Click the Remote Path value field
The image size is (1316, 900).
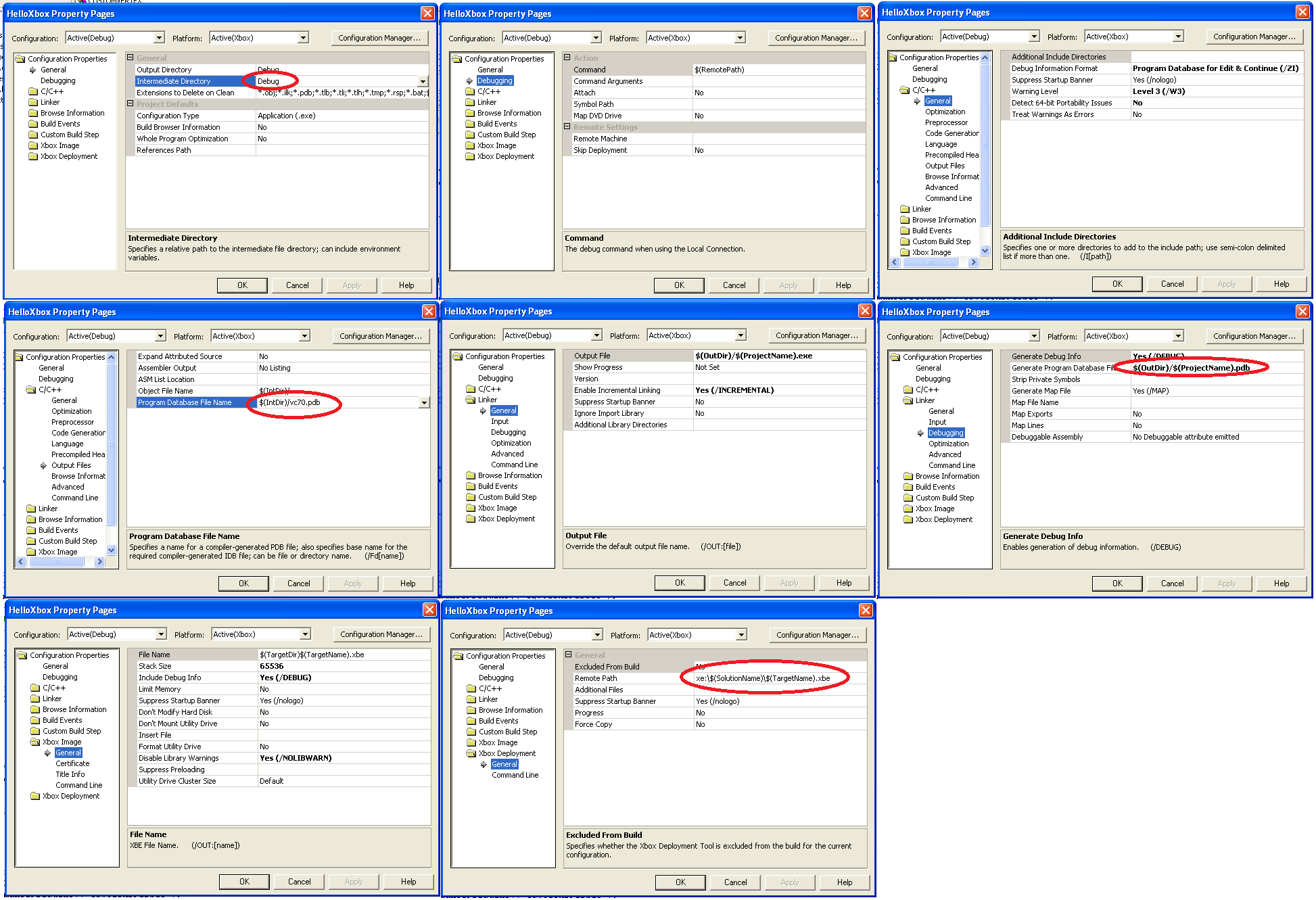tap(780, 678)
